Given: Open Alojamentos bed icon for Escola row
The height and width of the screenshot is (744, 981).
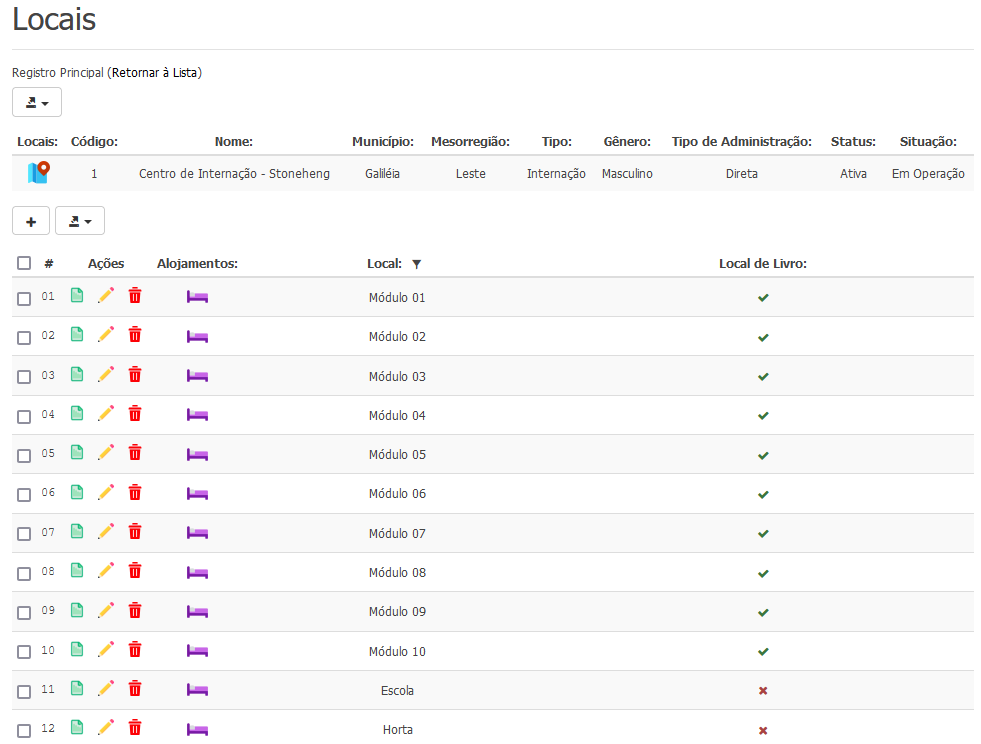Looking at the screenshot, I should coord(197,690).
